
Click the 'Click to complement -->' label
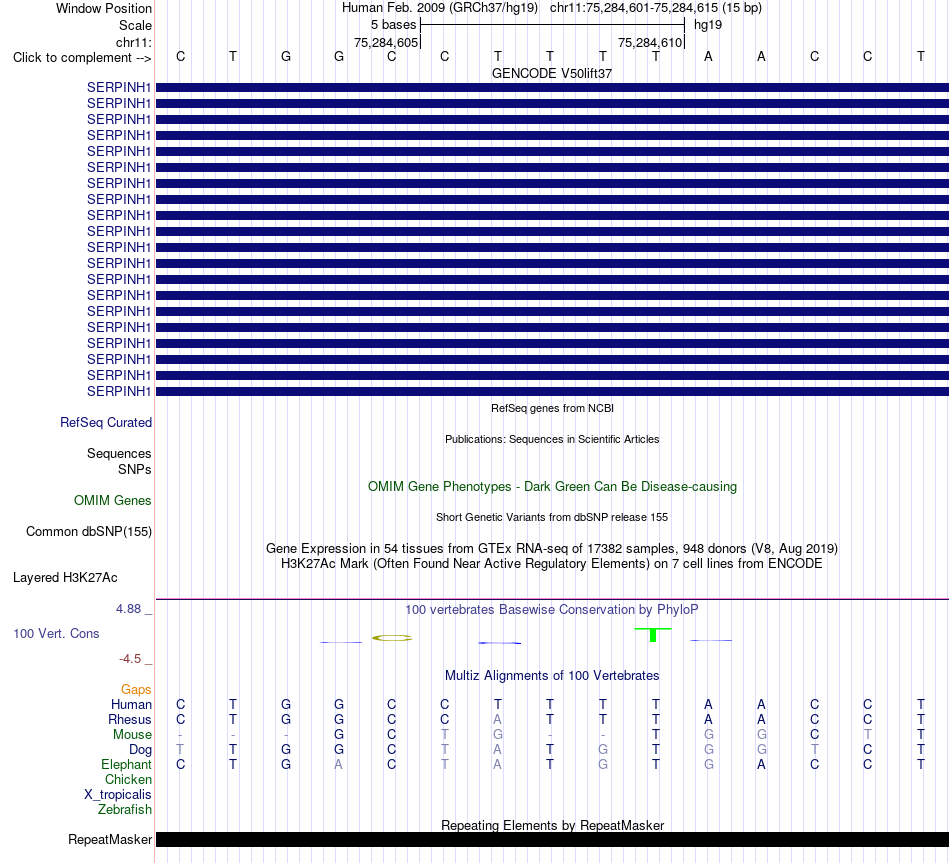(82, 58)
